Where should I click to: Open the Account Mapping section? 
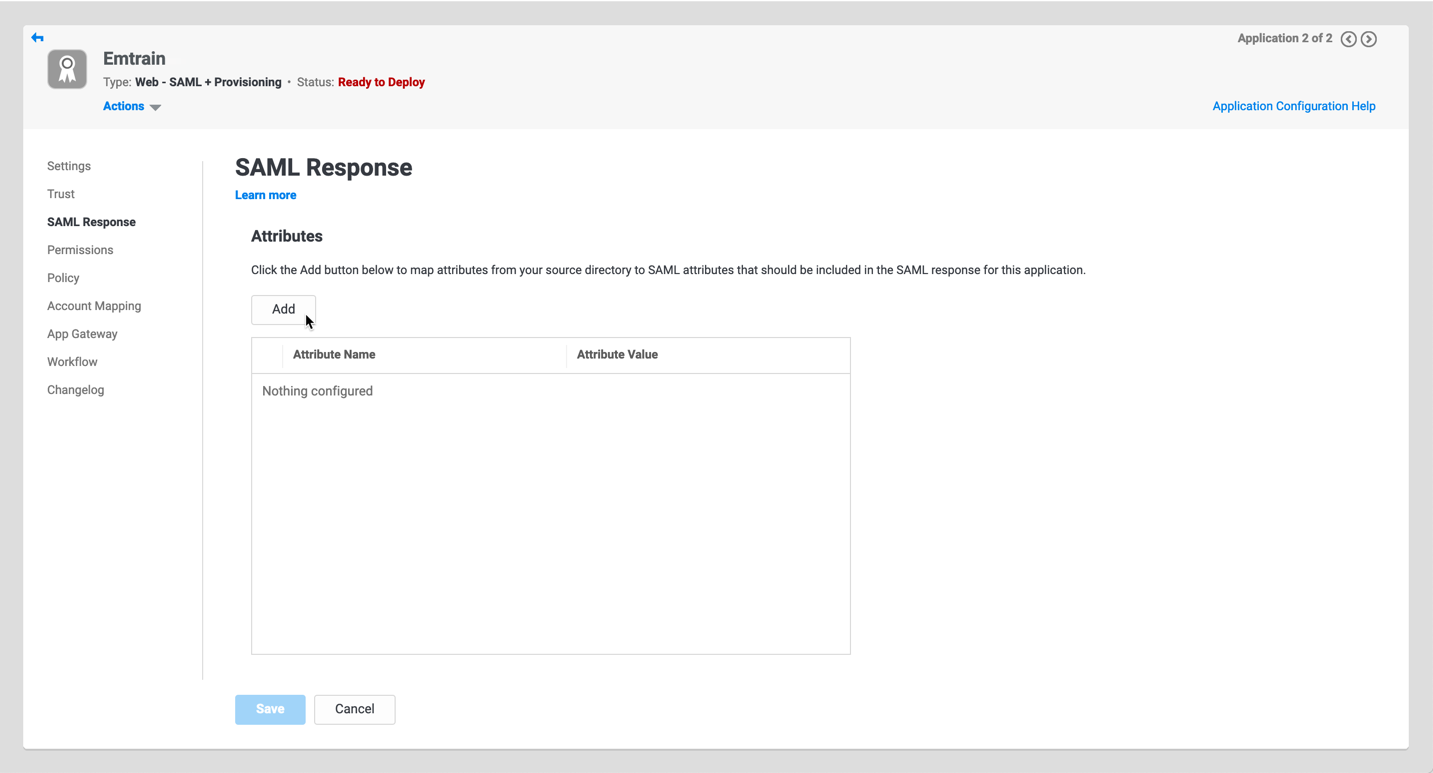click(x=94, y=306)
